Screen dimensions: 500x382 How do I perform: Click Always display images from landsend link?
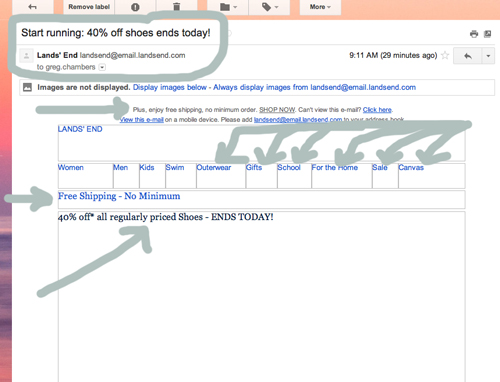coord(314,87)
